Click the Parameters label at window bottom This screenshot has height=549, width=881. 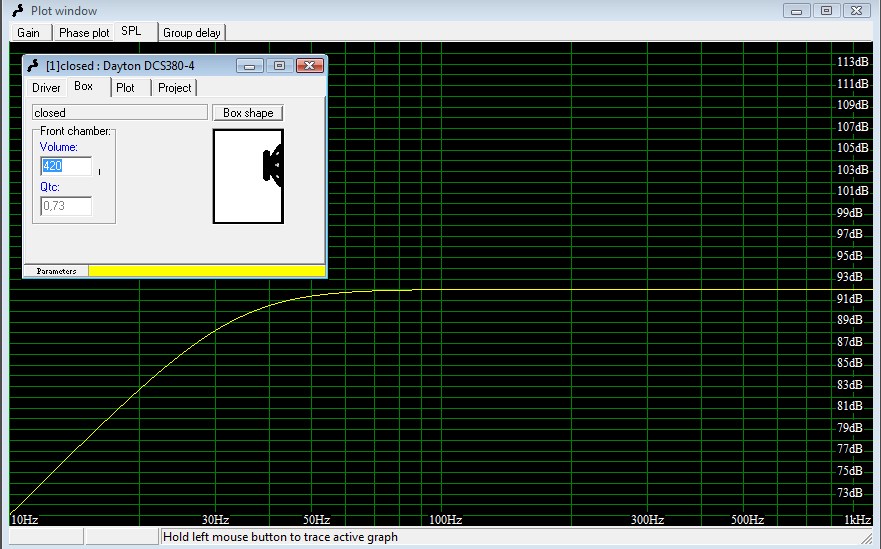(56, 271)
